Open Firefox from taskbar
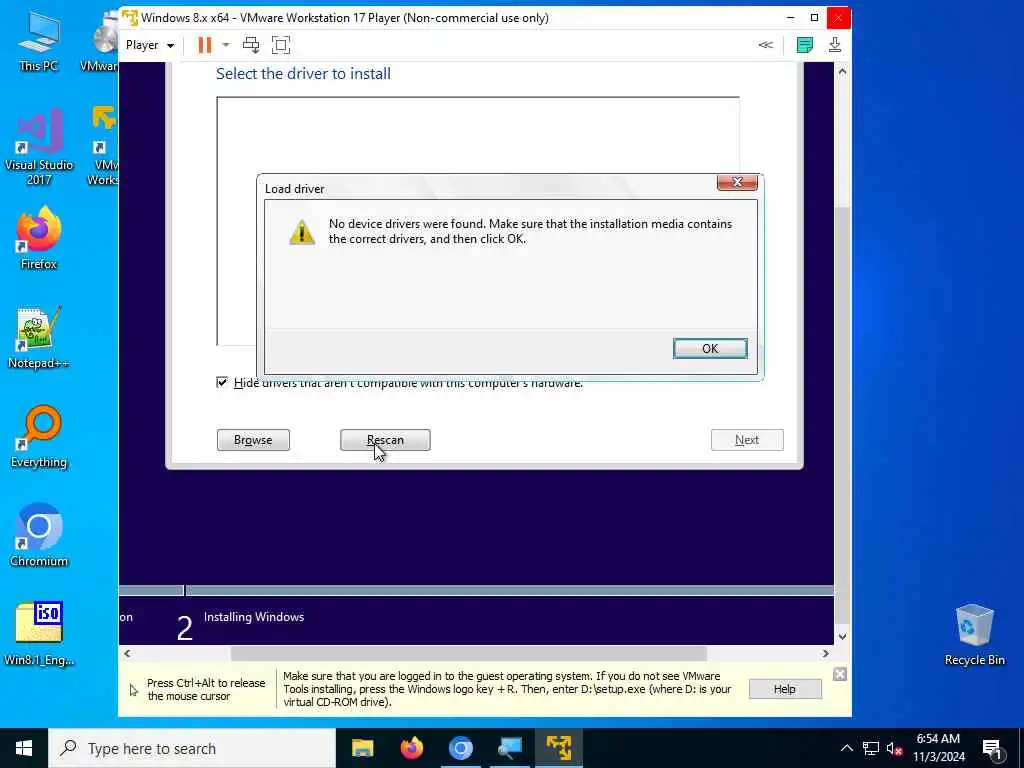 point(411,748)
